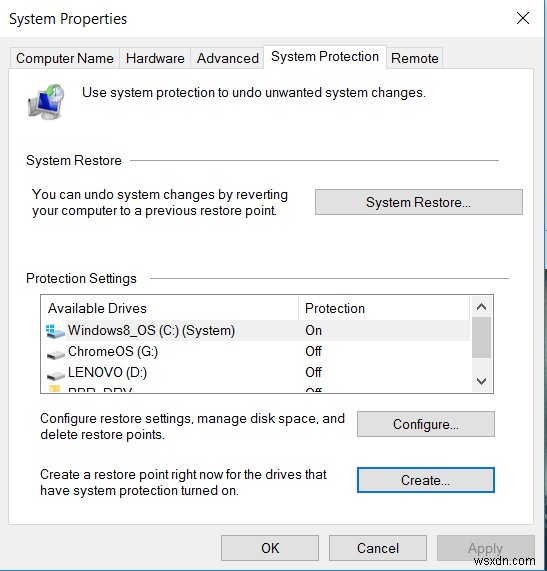This screenshot has width=547, height=571.
Task: Confirm the dialog with OK
Action: pos(270,548)
